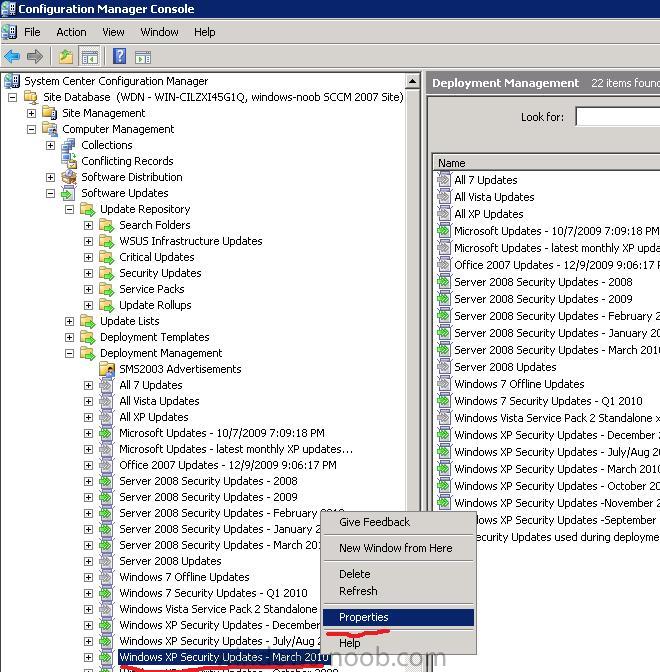Click the Update Lists folder icon
This screenshot has height=672, width=660.
[x=87, y=321]
